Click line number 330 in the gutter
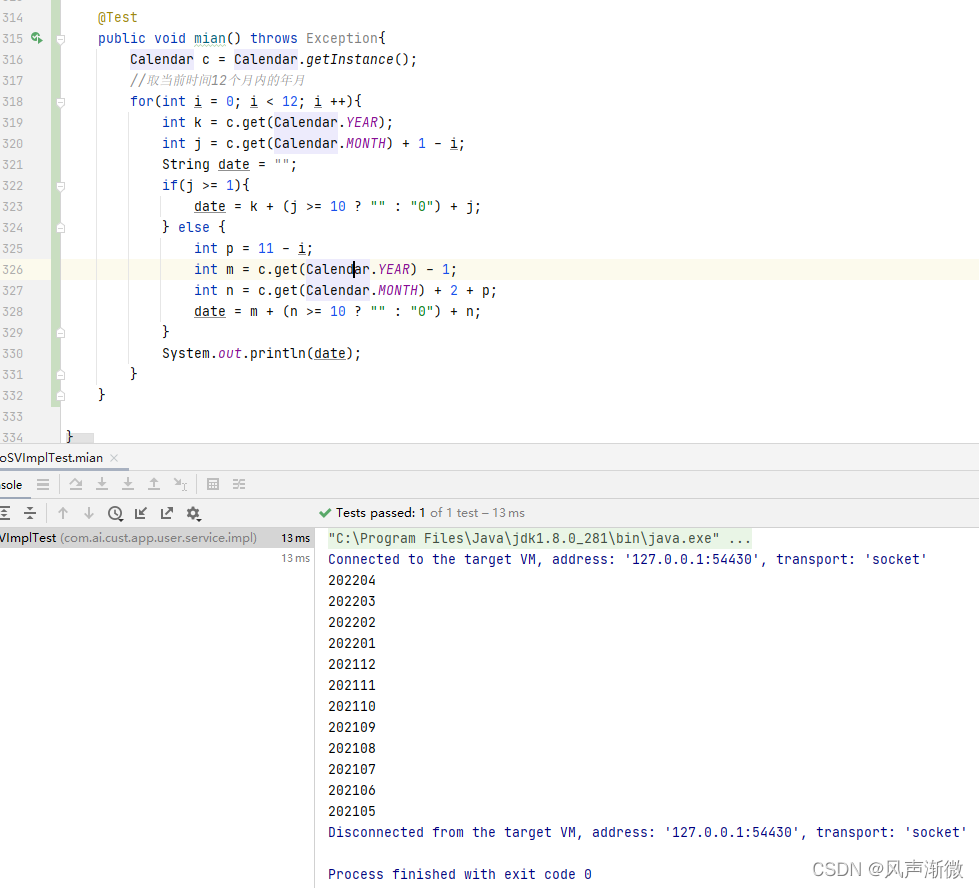The image size is (979, 888). [x=12, y=353]
